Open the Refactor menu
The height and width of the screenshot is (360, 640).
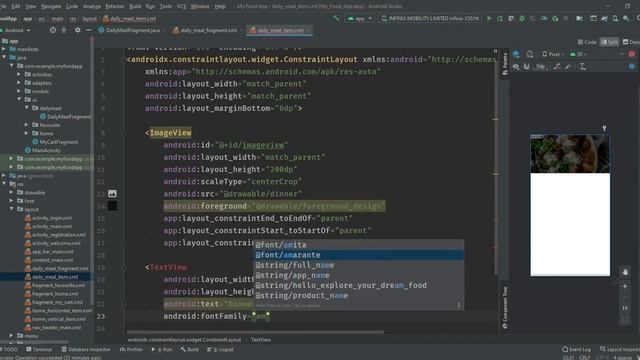[x=115, y=7]
